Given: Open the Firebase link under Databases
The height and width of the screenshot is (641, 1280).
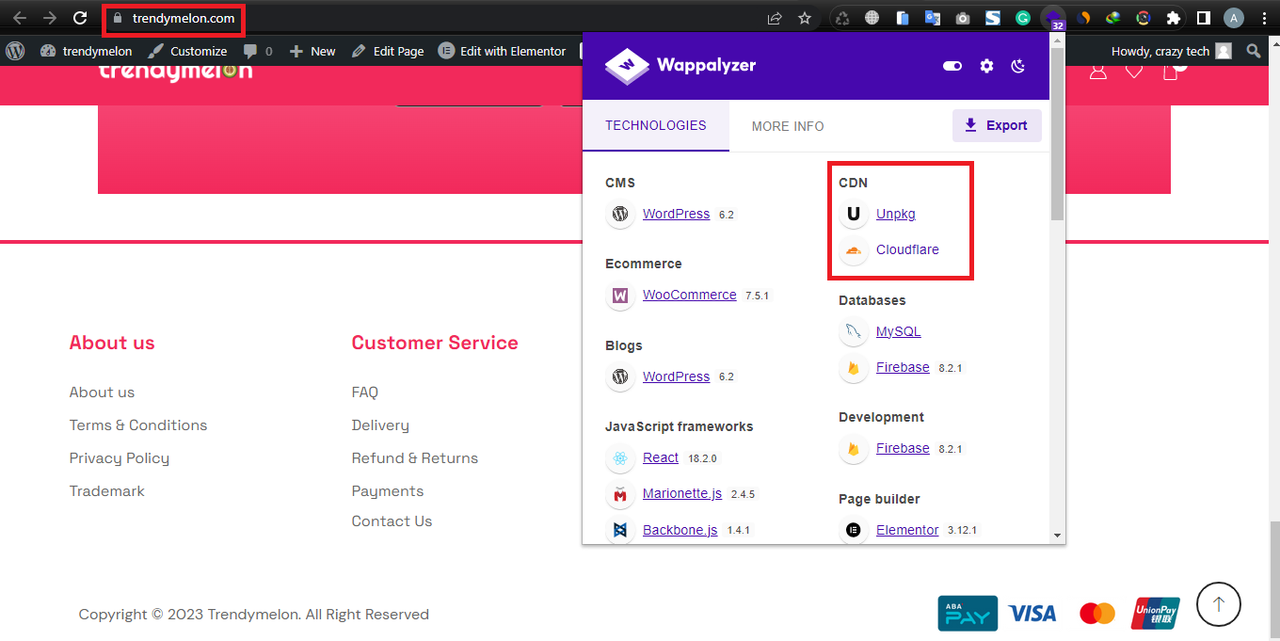Looking at the screenshot, I should coord(902,368).
